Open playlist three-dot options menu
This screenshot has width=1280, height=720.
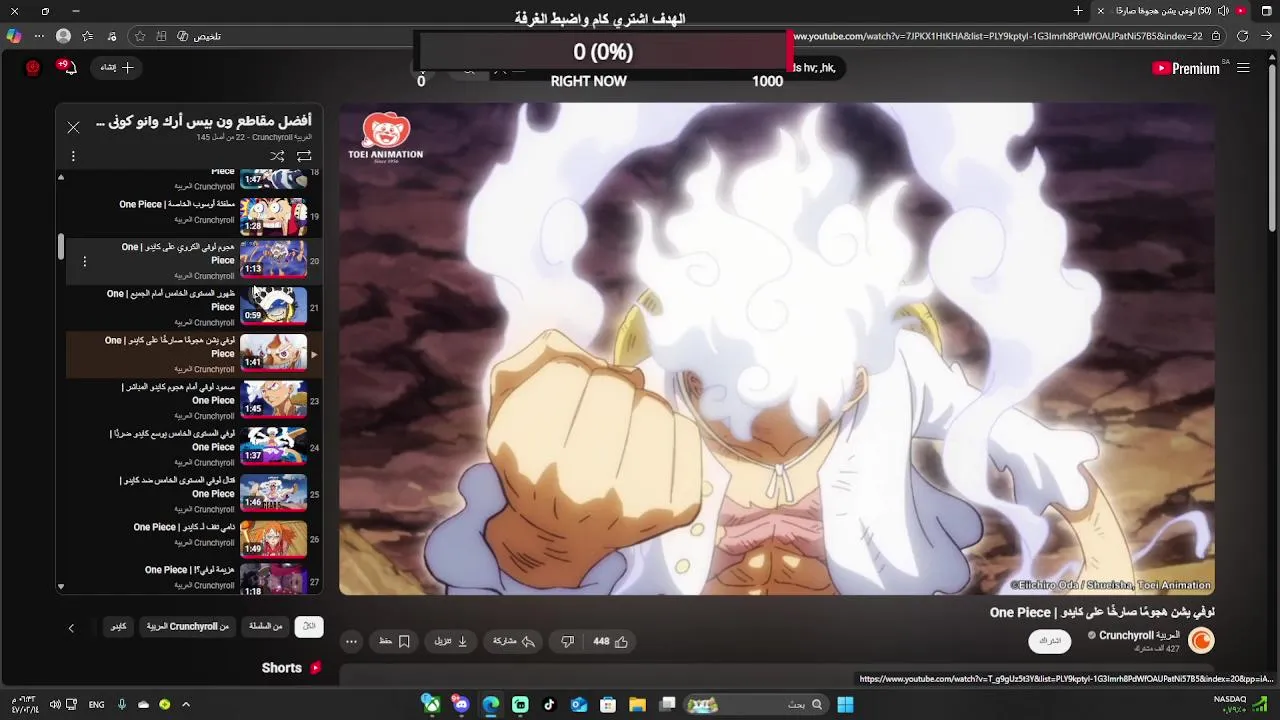73,156
